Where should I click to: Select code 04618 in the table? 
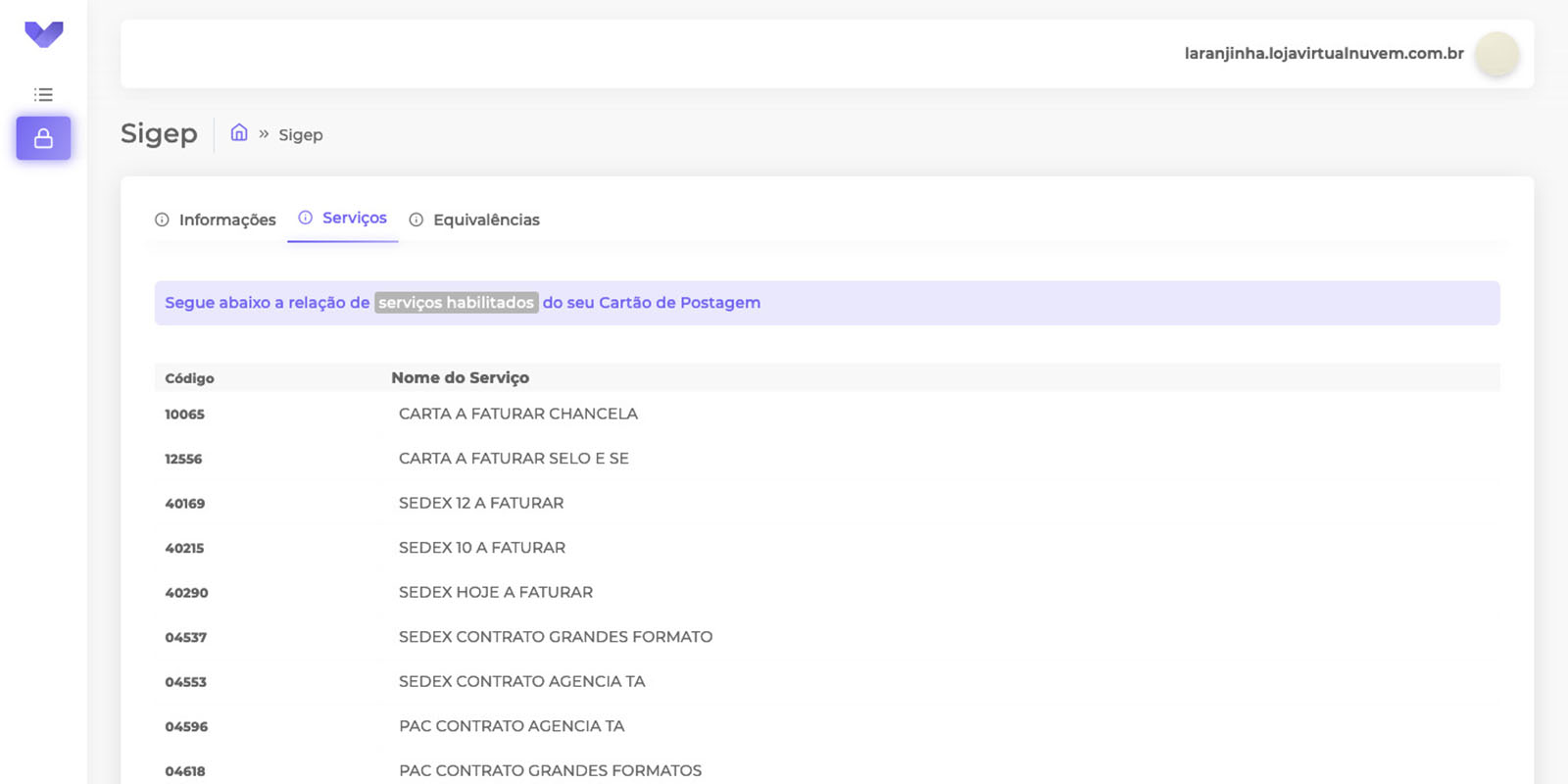tap(185, 771)
